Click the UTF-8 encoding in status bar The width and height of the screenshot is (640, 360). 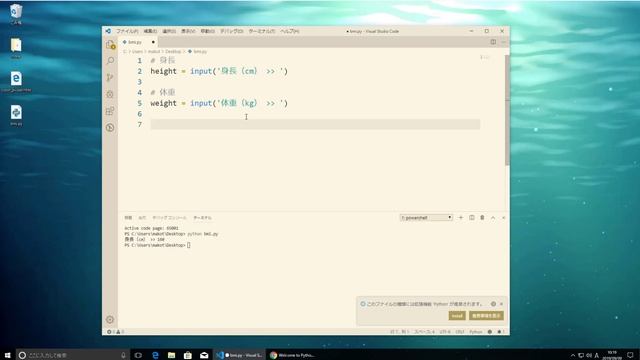(445, 332)
